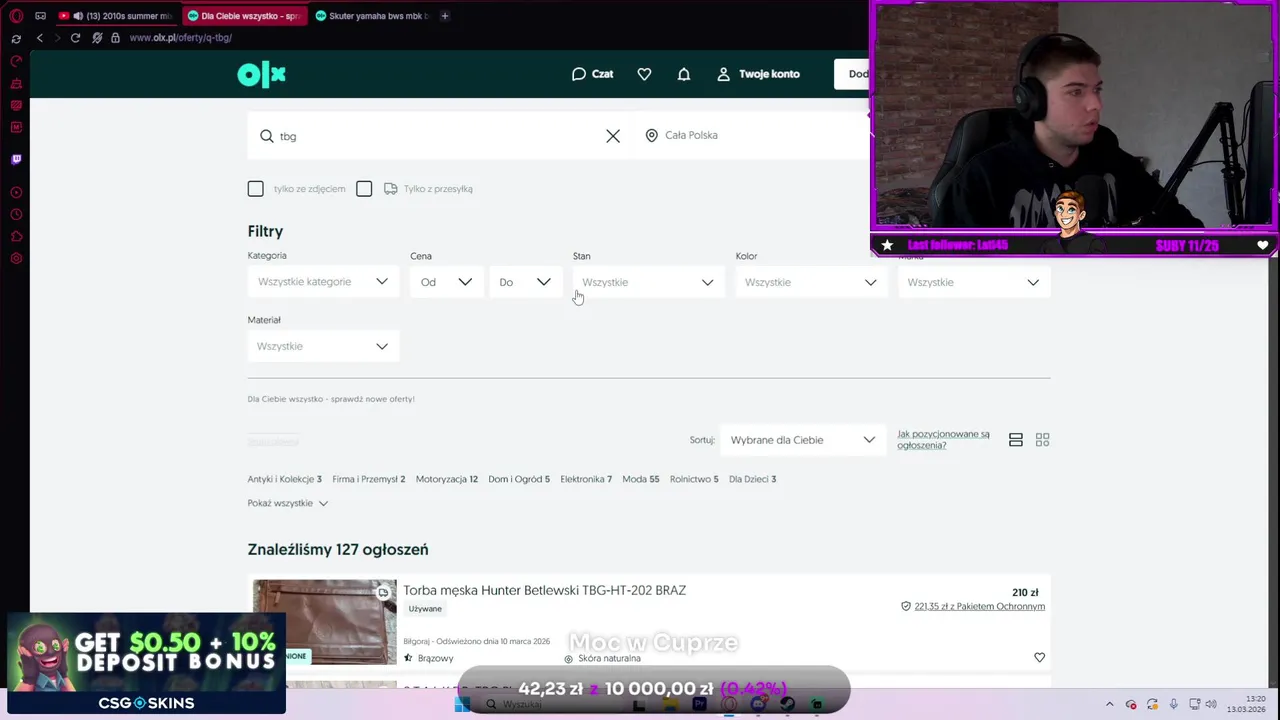This screenshot has height=720, width=1280.
Task: Click the search field containing 'tbg'
Action: click(440, 136)
